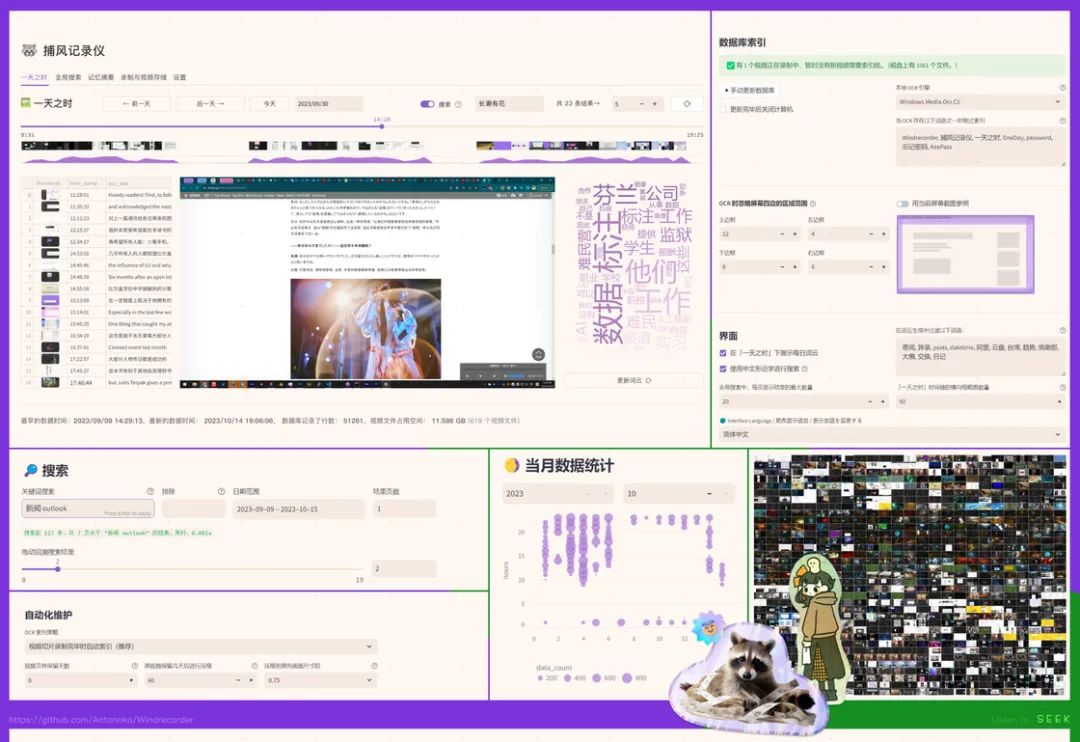Screen dimensions: 1080x742
Task: Open 简体中文 interface language dropdown
Action: tap(892, 435)
